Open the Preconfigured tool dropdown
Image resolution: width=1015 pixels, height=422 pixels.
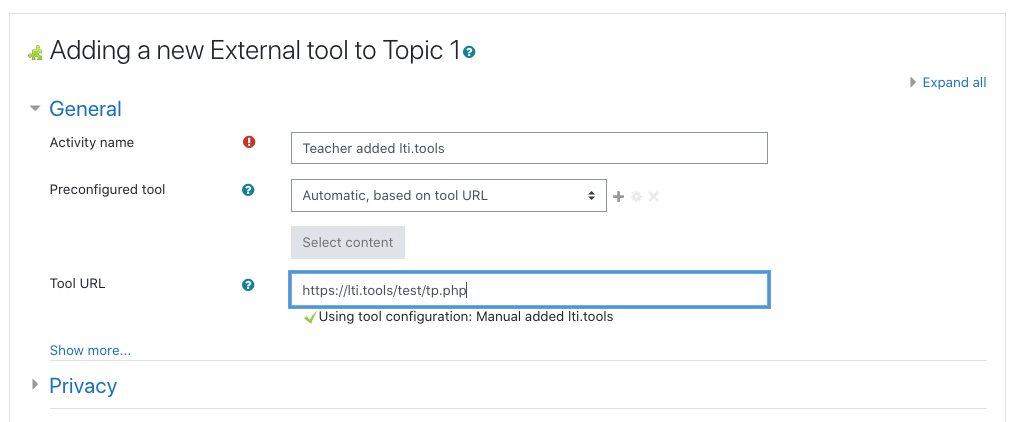pyautogui.click(x=449, y=195)
